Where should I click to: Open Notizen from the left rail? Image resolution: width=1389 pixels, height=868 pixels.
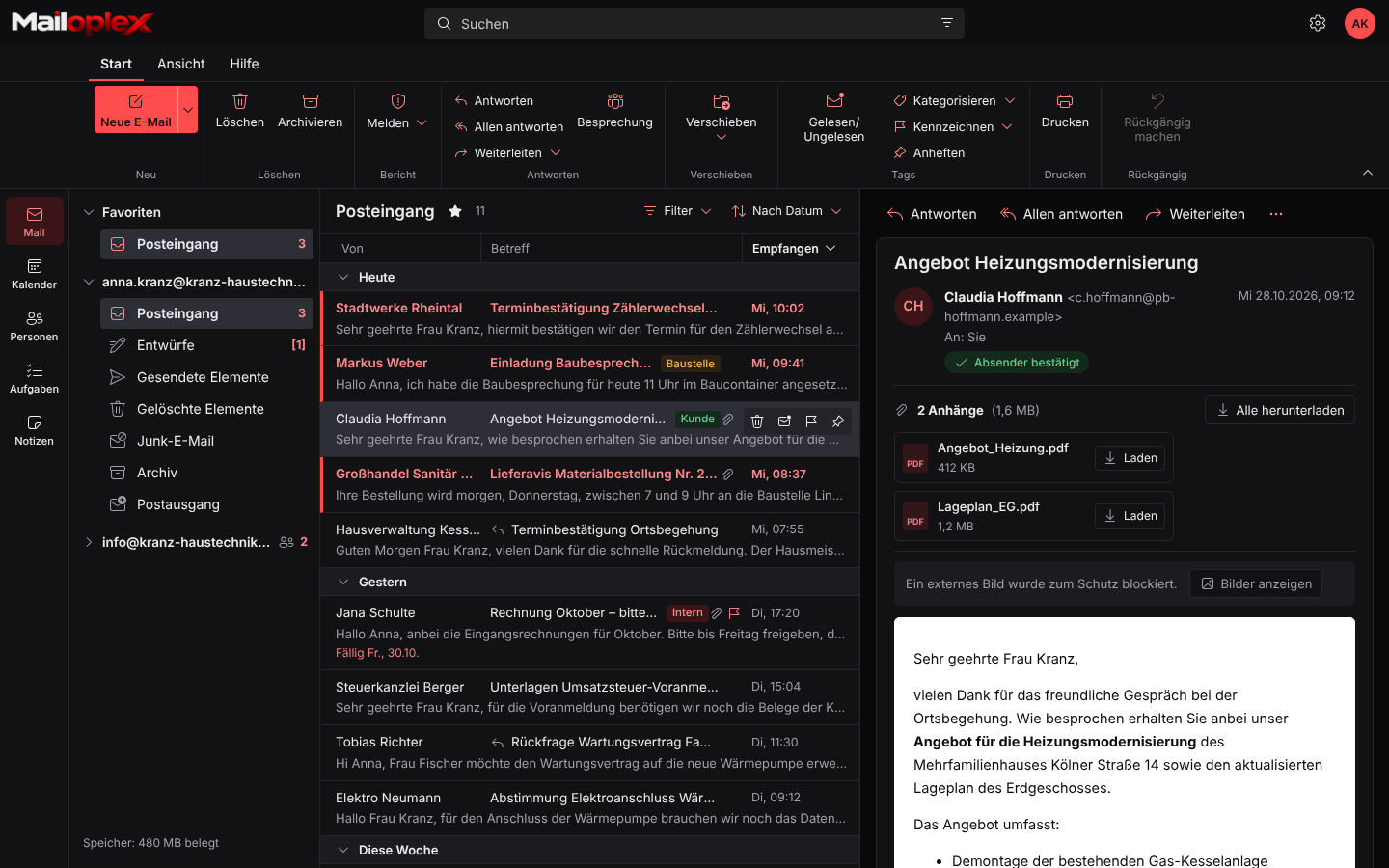pyautogui.click(x=35, y=430)
